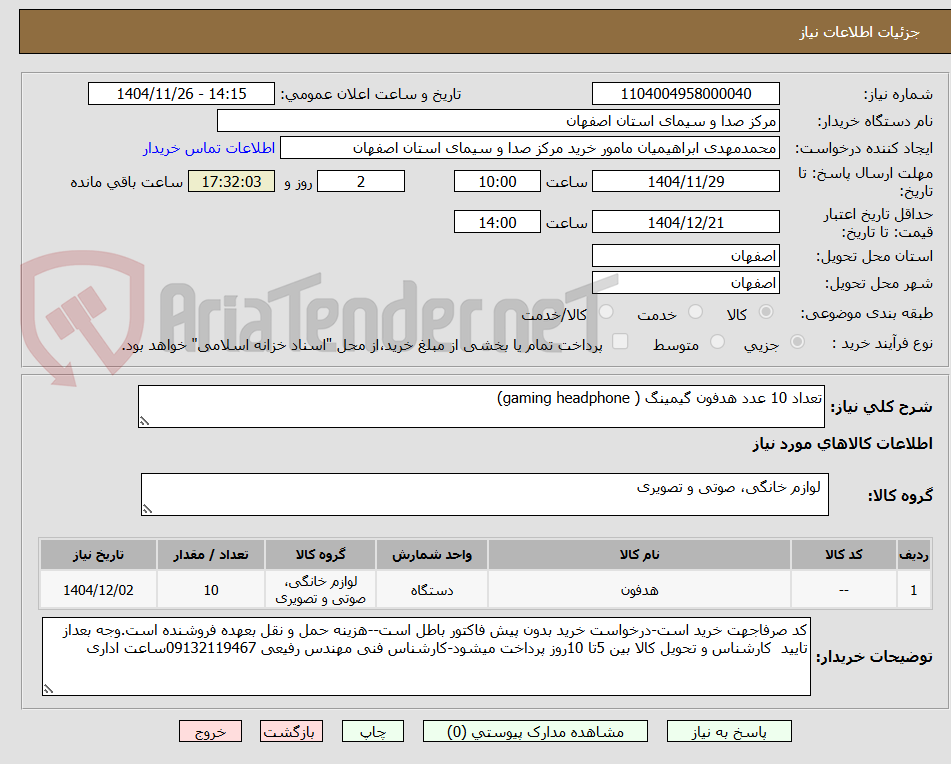Click the تاریخ نیاز column header
The width and height of the screenshot is (951, 764).
pos(98,555)
